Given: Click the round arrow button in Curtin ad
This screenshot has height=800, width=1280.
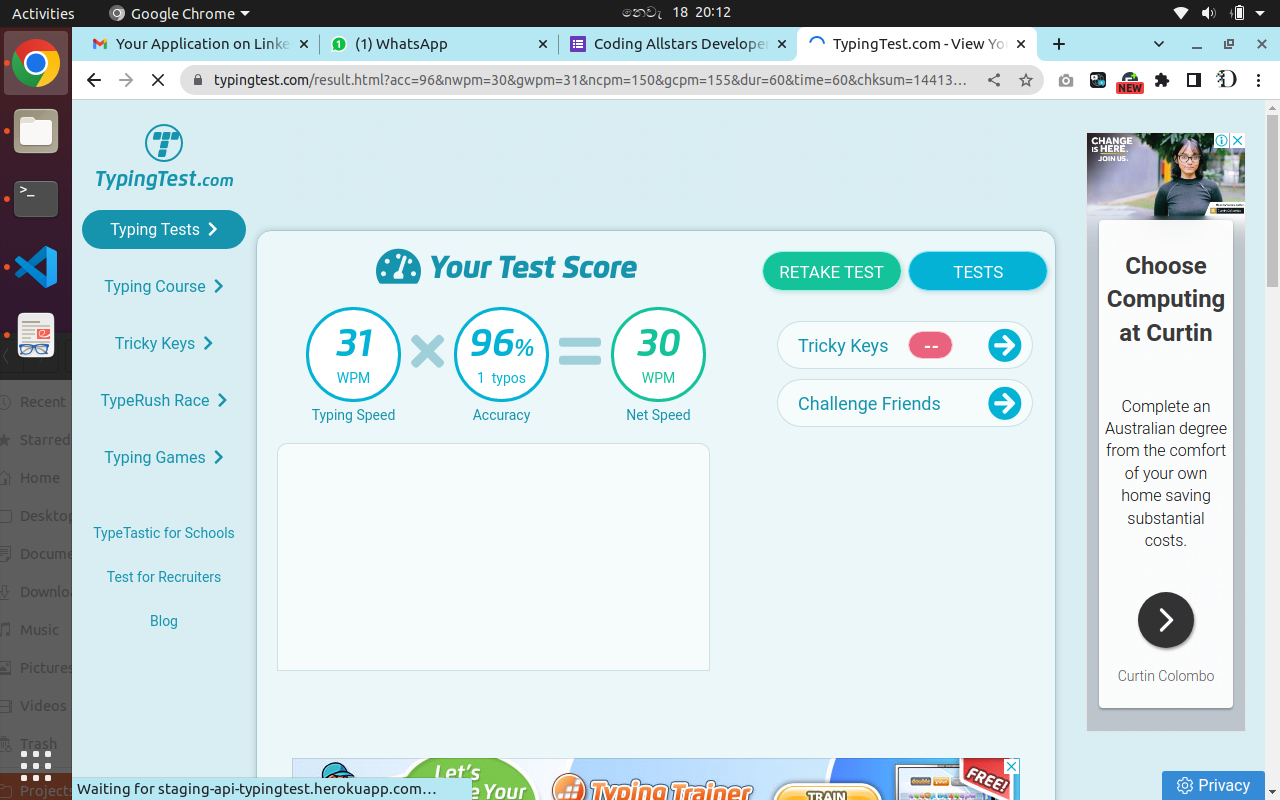Looking at the screenshot, I should pyautogui.click(x=1166, y=620).
